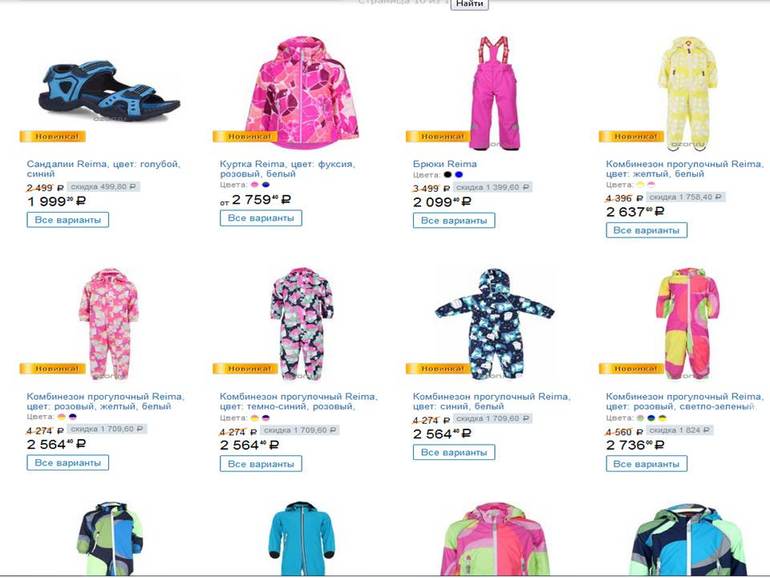Click 'Все варианты' under Брюки Reima
This screenshot has height=578, width=770.
pos(454,220)
